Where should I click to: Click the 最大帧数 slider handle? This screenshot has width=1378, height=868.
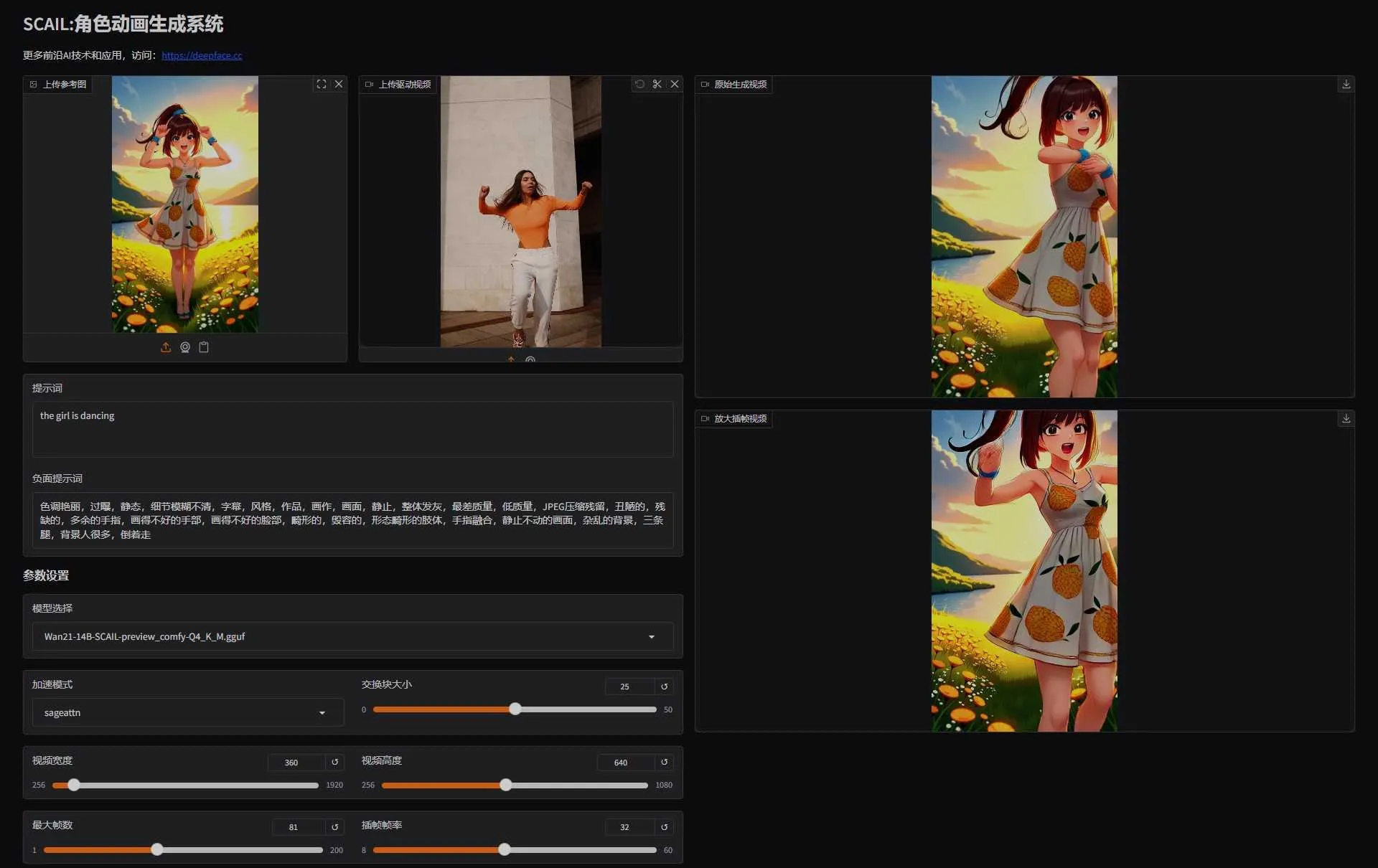click(x=157, y=850)
